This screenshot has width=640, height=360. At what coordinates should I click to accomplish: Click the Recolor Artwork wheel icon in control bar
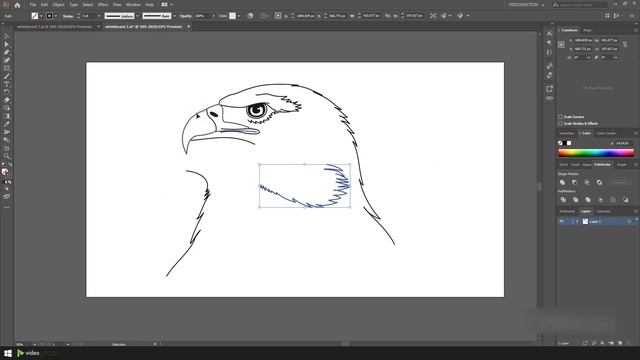tap(250, 16)
